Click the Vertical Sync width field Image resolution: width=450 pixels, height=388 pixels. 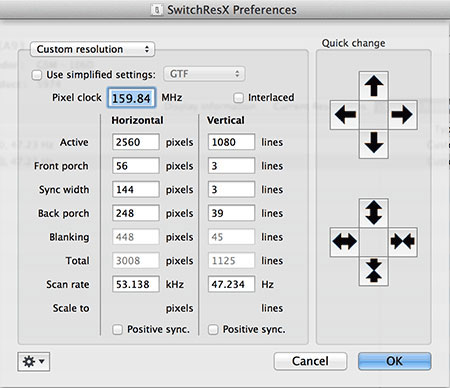pos(231,190)
